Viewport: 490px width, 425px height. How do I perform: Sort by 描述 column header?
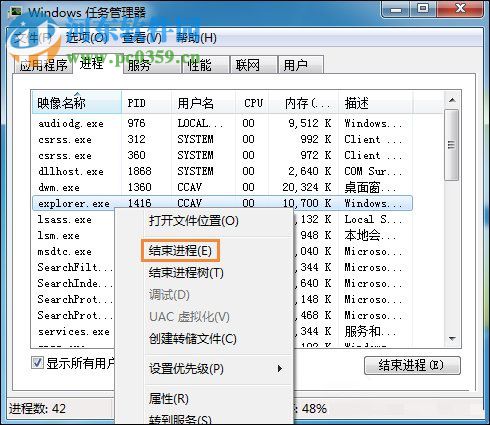coord(376,103)
